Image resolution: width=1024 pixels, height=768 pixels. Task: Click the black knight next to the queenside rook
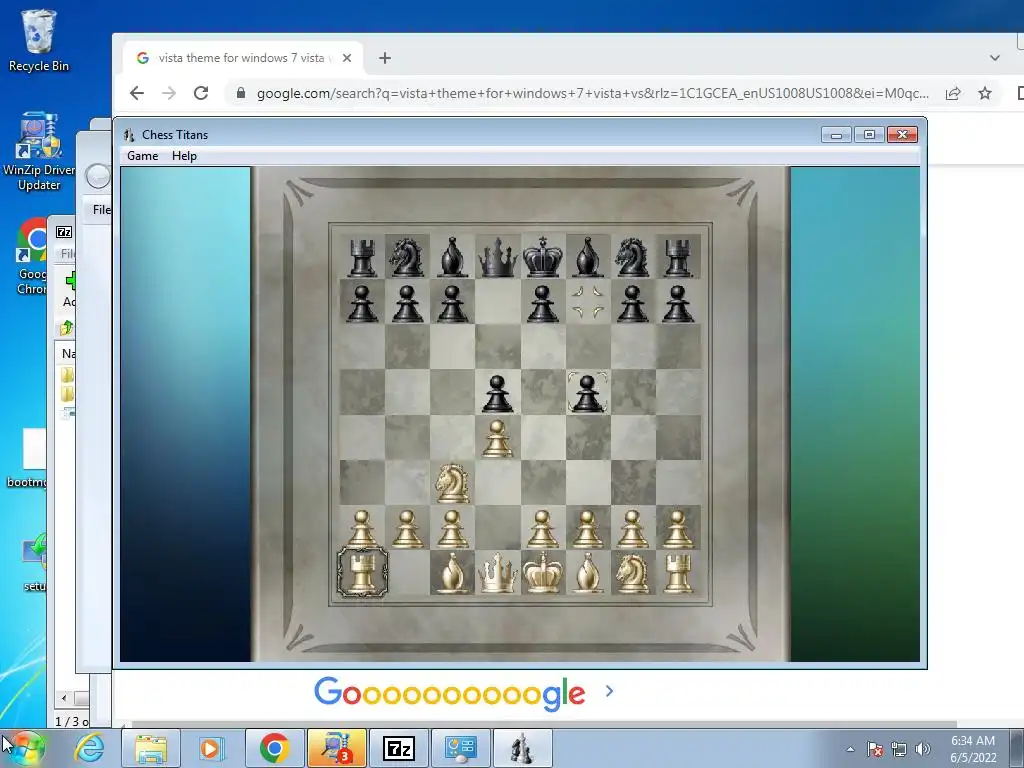coord(406,257)
